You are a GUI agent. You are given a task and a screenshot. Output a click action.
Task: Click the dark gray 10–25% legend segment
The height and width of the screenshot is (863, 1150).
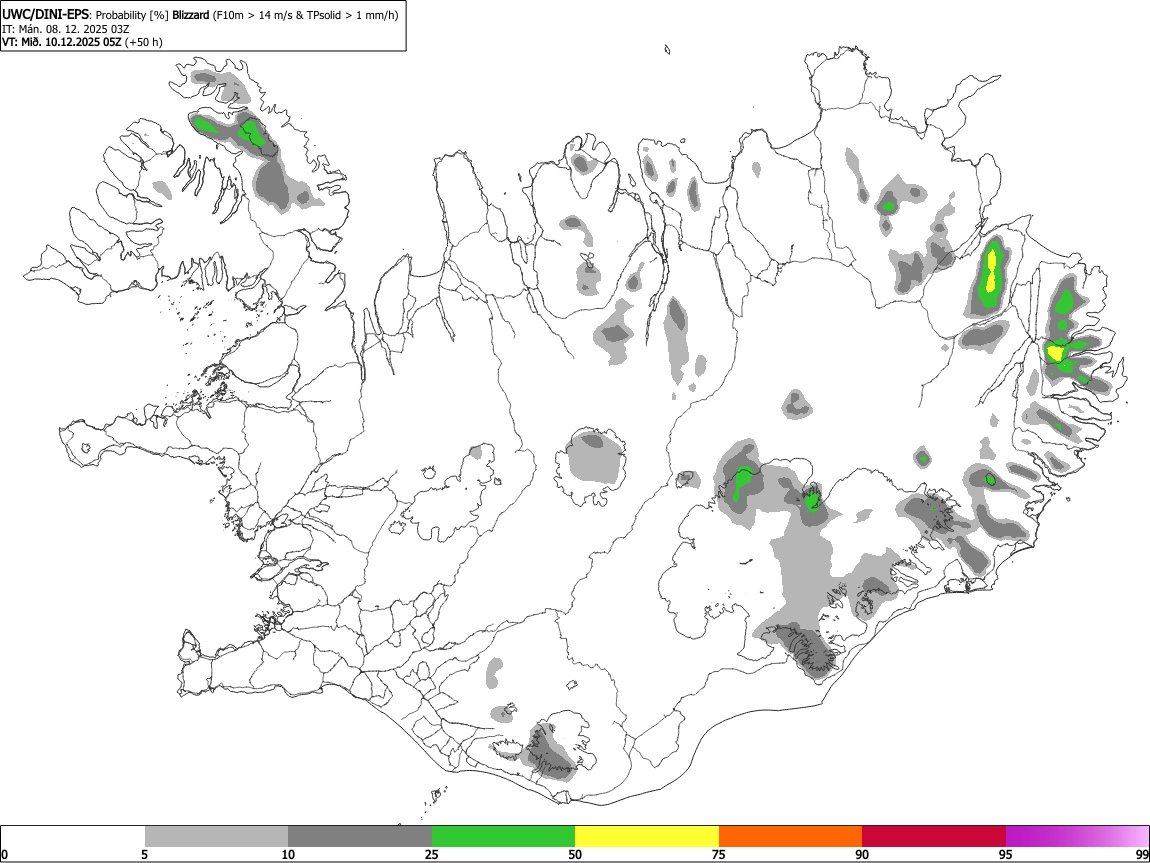[360, 837]
